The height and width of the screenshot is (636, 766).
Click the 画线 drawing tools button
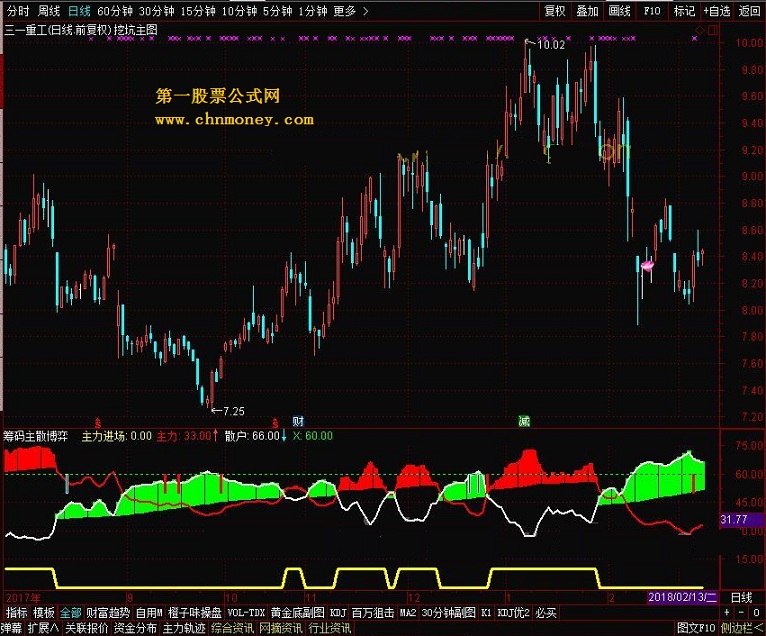[x=619, y=11]
